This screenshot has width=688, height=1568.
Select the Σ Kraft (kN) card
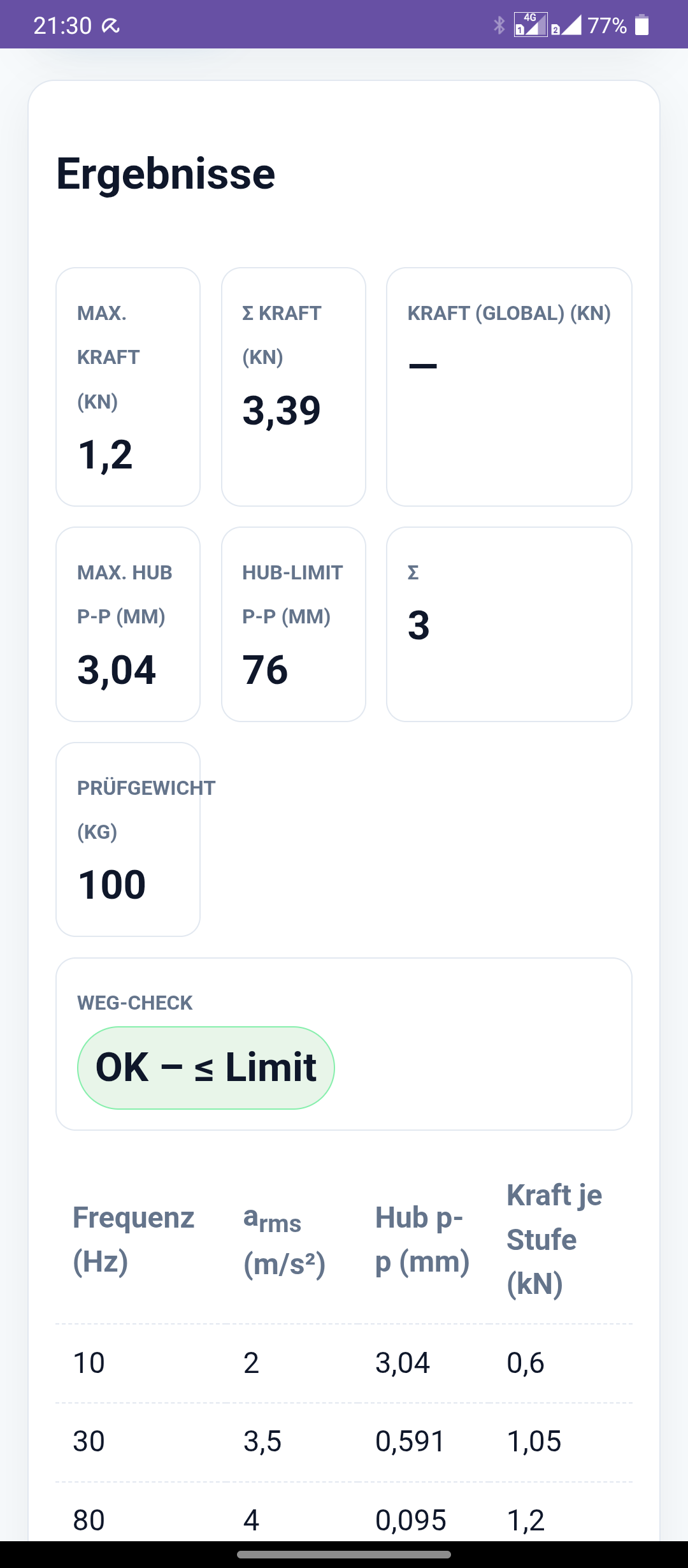[x=294, y=387]
